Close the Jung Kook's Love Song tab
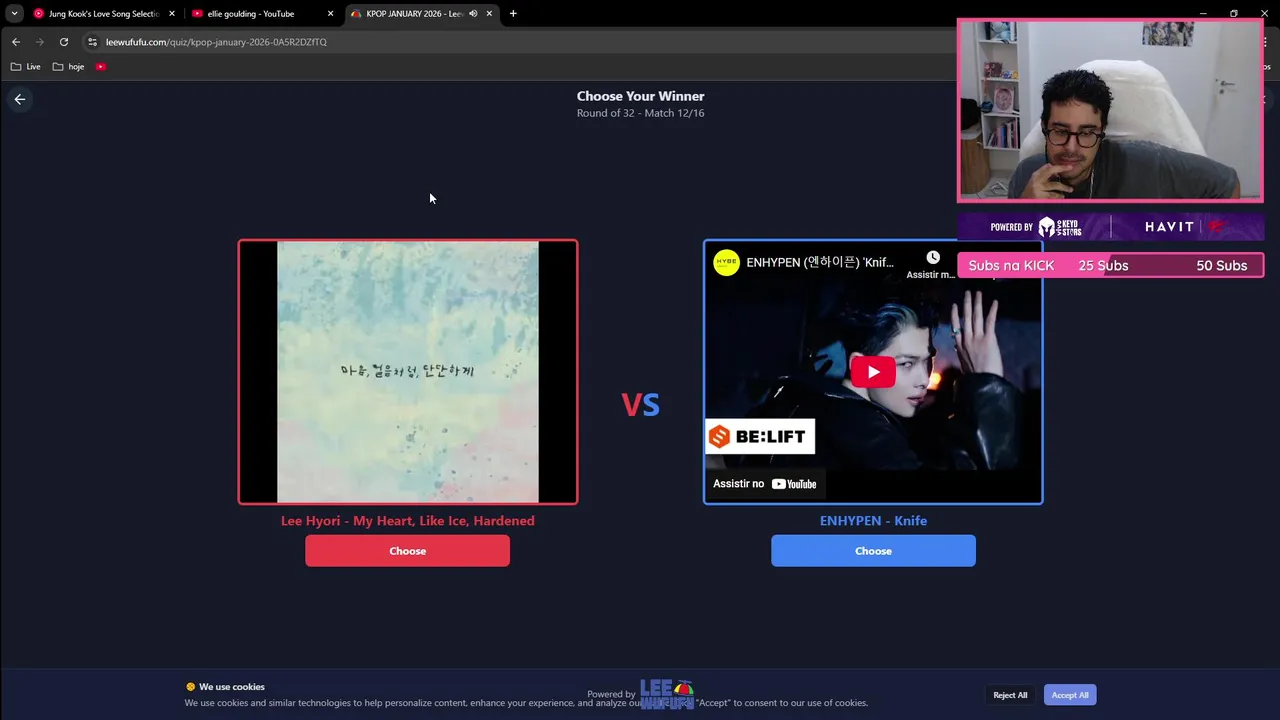The height and width of the screenshot is (720, 1280). click(172, 14)
